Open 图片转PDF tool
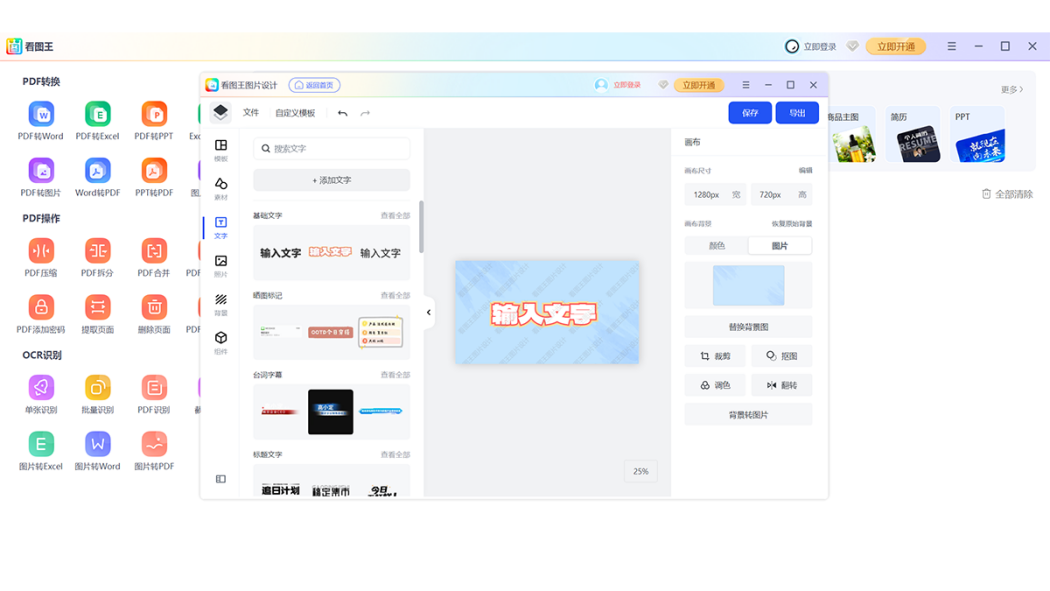1050x591 pixels. 154,452
